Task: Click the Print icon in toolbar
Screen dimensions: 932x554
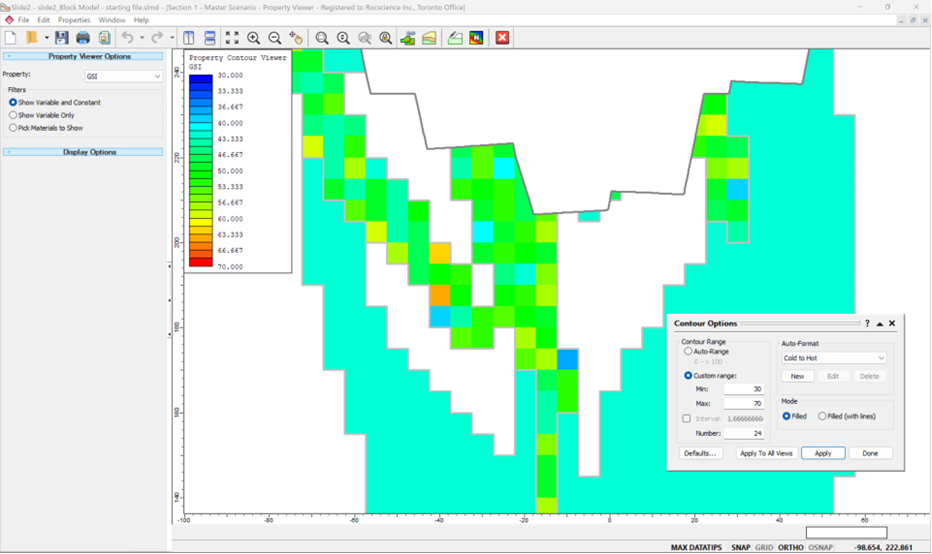Action: 83,38
